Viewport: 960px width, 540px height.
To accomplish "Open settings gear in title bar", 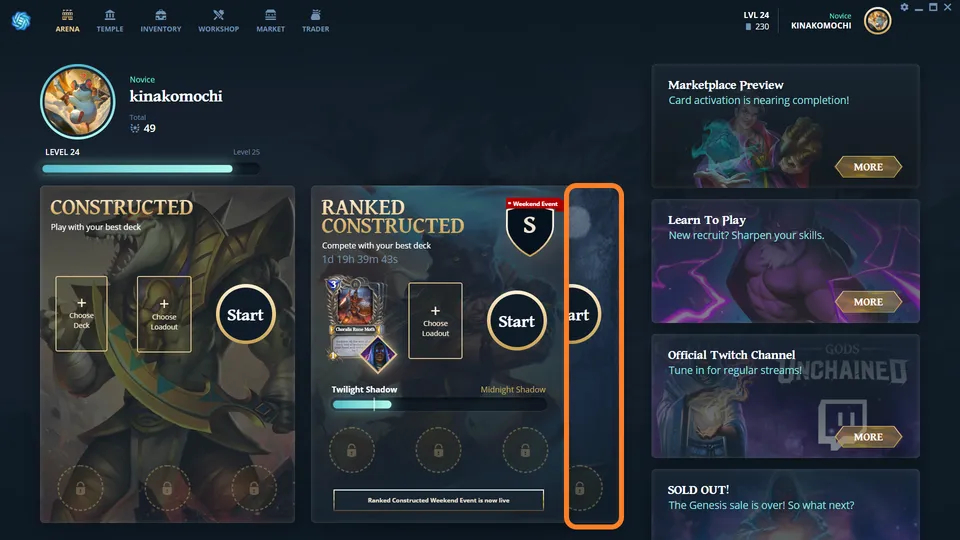I will click(904, 7).
